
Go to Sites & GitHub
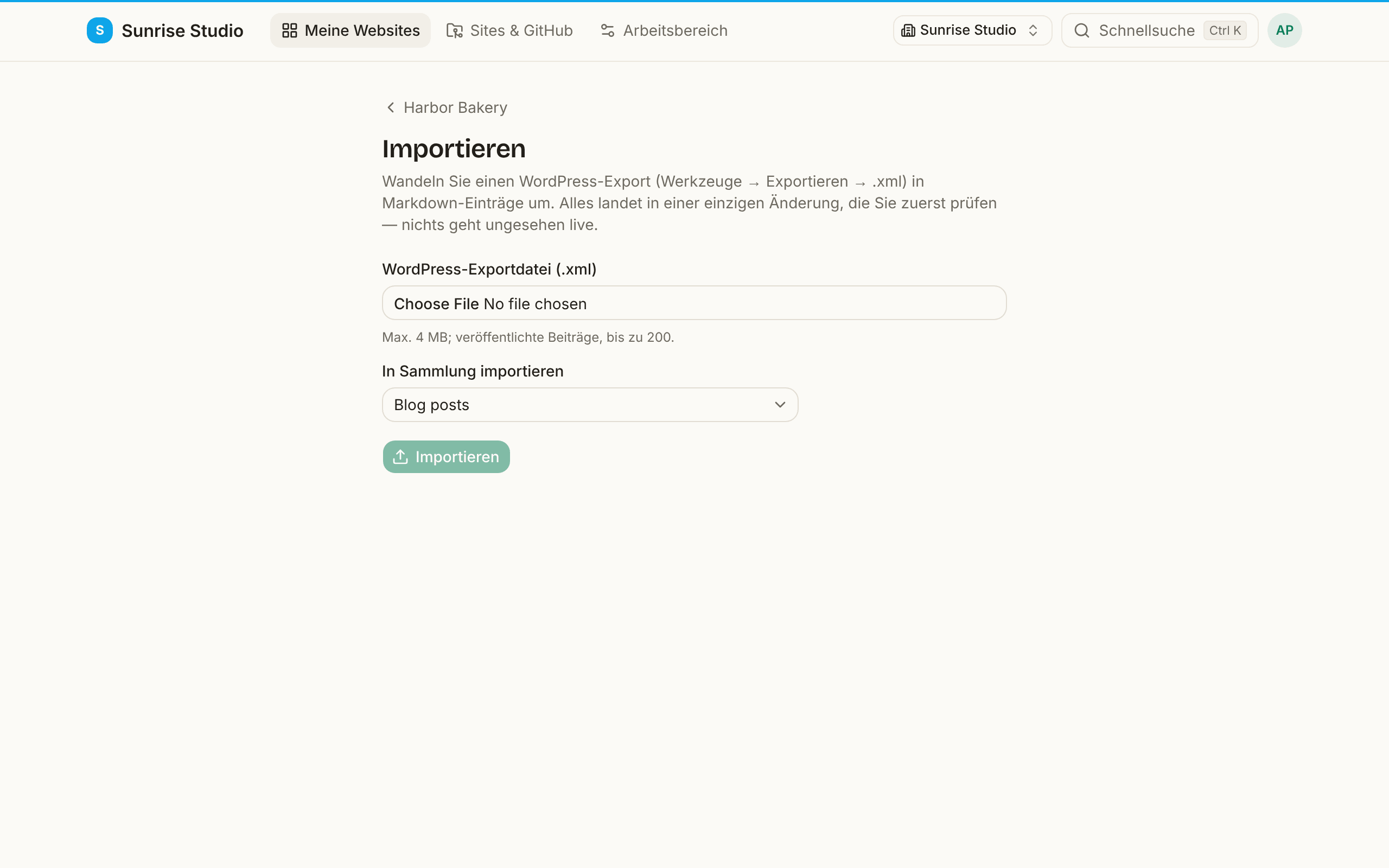509,30
